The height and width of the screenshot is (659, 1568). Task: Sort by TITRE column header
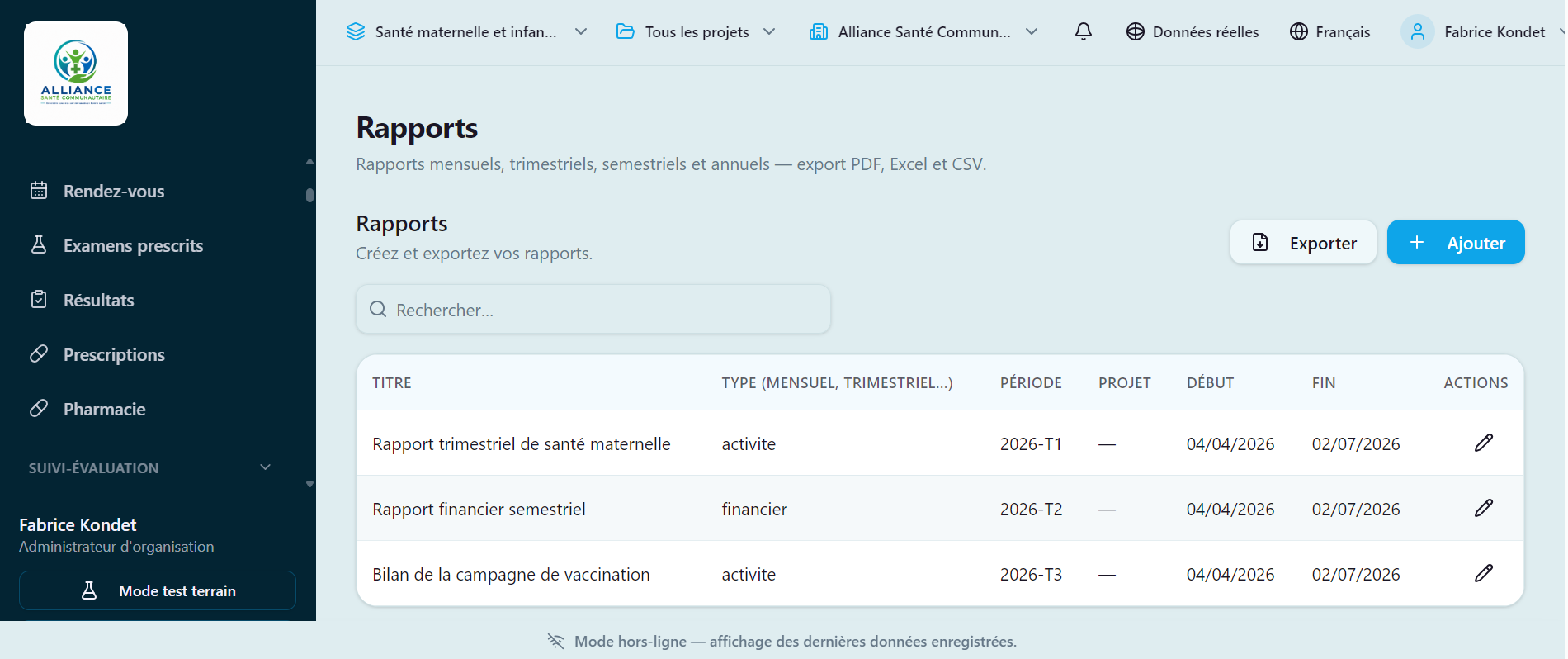pyautogui.click(x=392, y=382)
